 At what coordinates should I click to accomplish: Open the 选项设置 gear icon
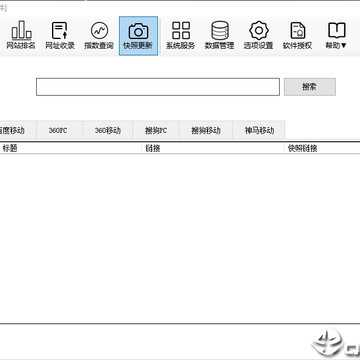tap(259, 36)
